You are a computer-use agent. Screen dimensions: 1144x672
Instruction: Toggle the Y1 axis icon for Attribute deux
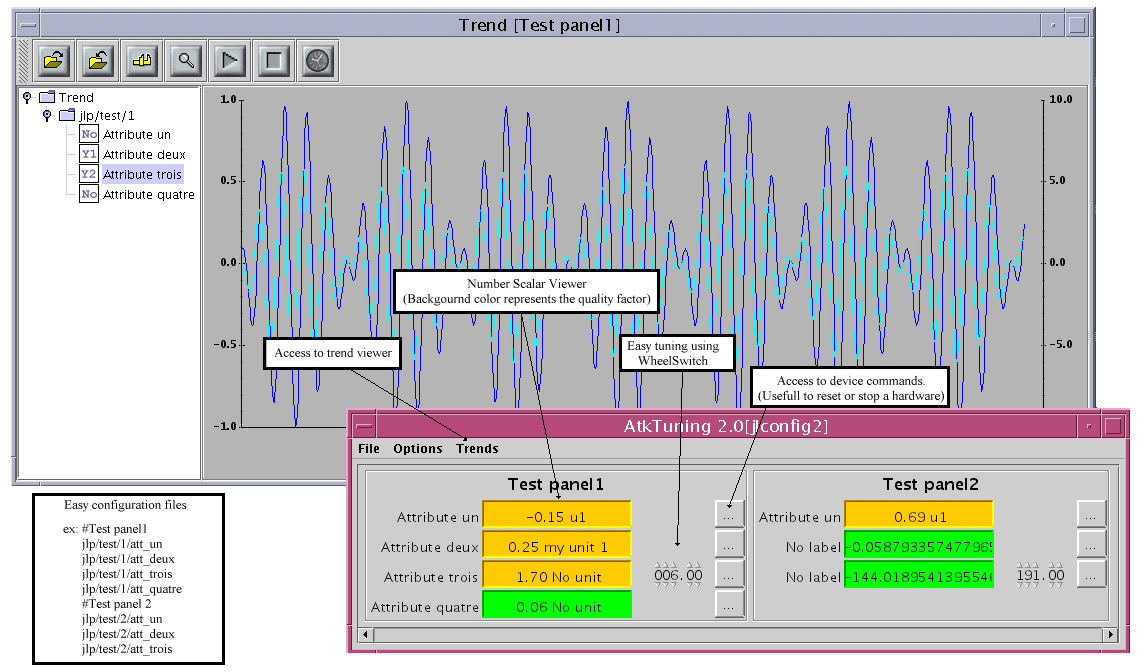click(89, 155)
